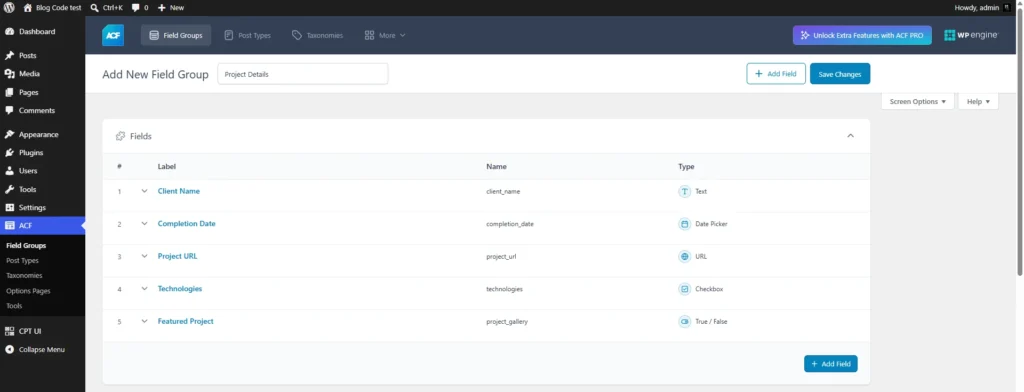The height and width of the screenshot is (392, 1024).
Task: Click the Text type icon
Action: (684, 191)
